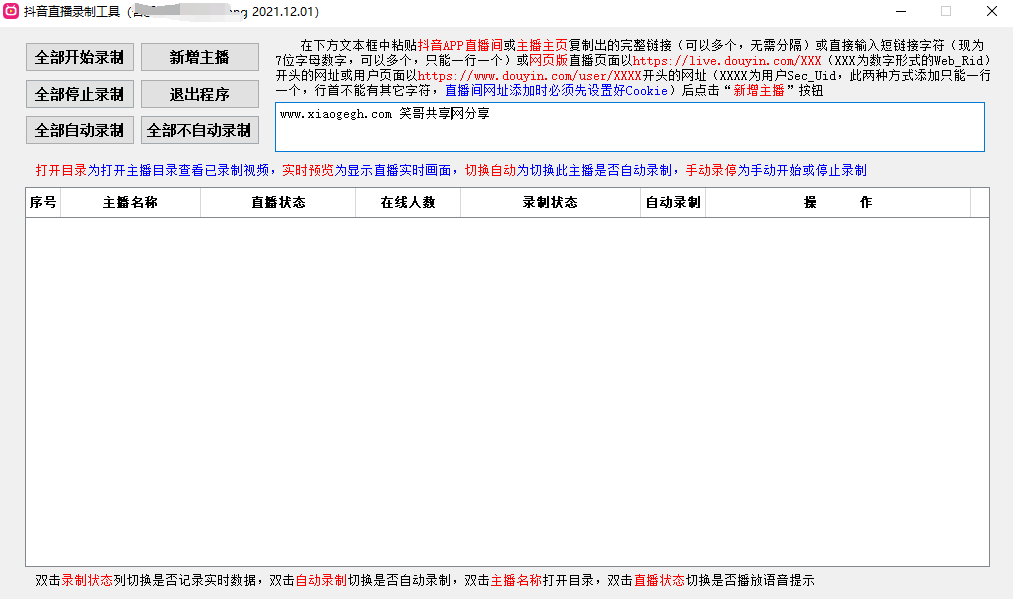Add a streamer with 新增主播

(x=200, y=58)
